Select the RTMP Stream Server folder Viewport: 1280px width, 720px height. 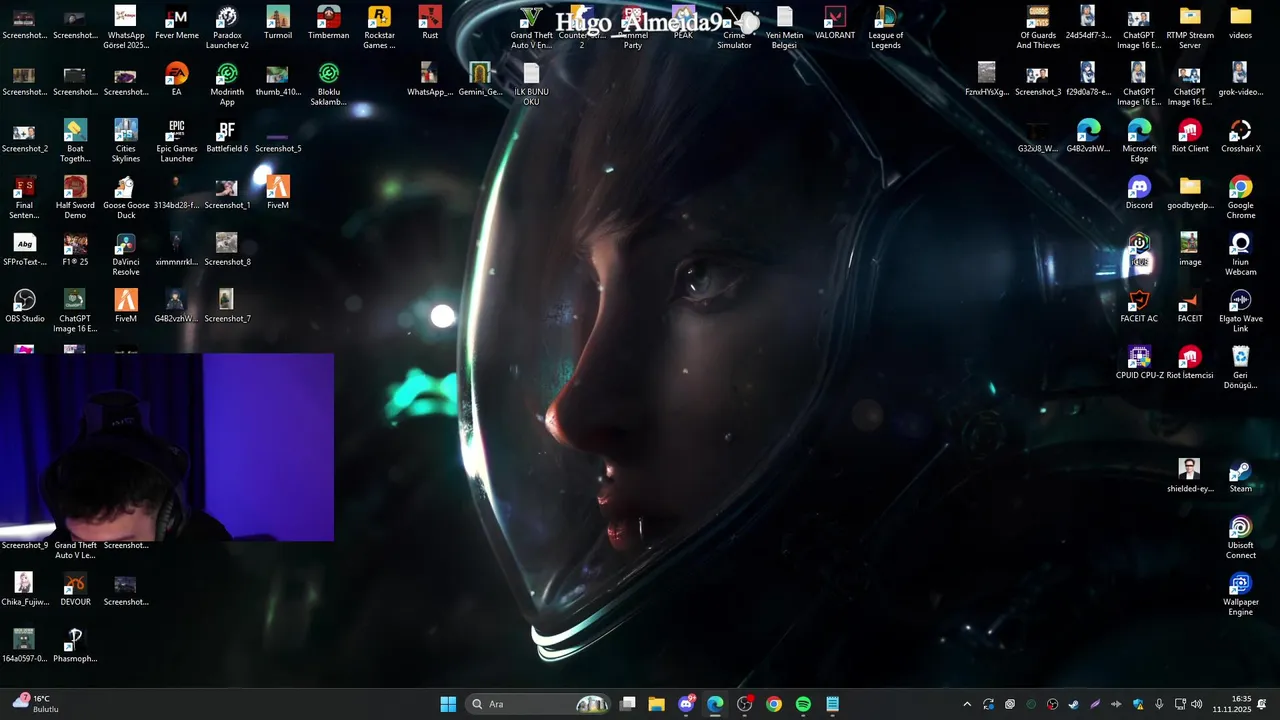pyautogui.click(x=1190, y=27)
